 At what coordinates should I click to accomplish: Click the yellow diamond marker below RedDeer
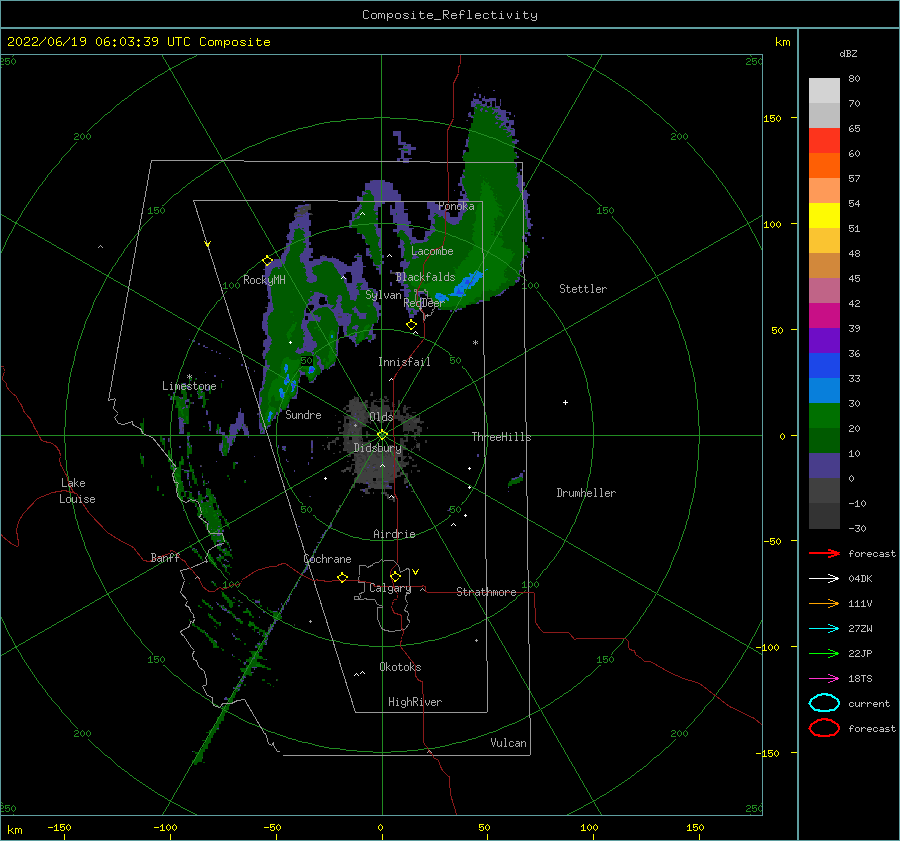[x=412, y=325]
